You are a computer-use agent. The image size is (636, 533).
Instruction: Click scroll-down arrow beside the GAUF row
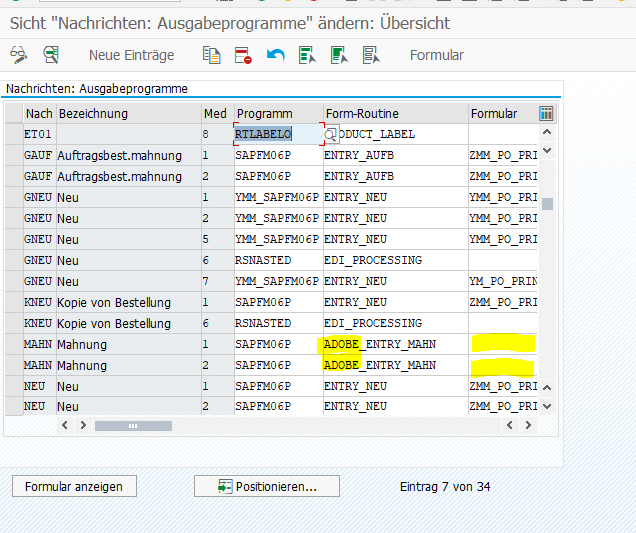coord(547,150)
